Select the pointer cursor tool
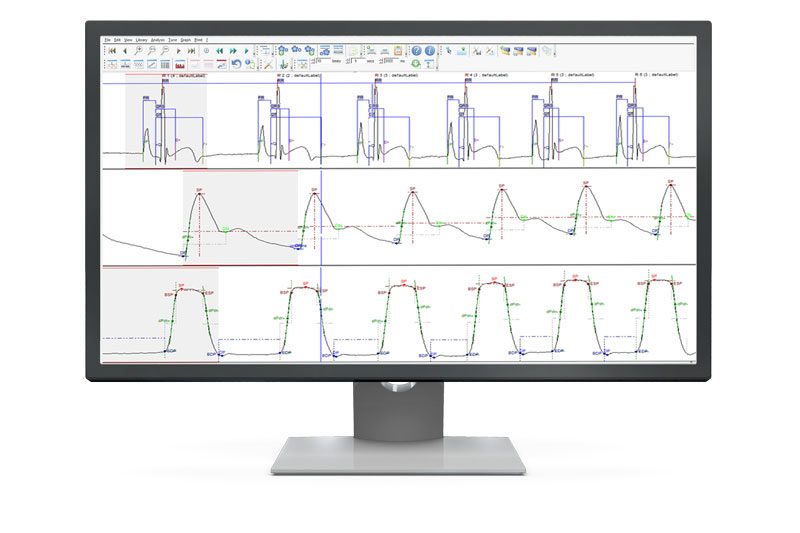This screenshot has height=533, width=800. (x=448, y=50)
